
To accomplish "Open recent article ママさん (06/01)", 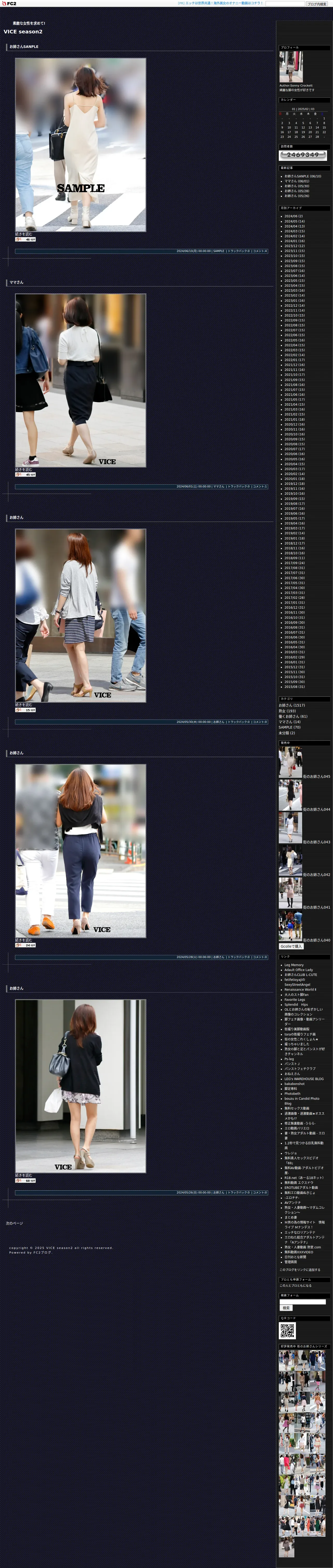I will (297, 181).
